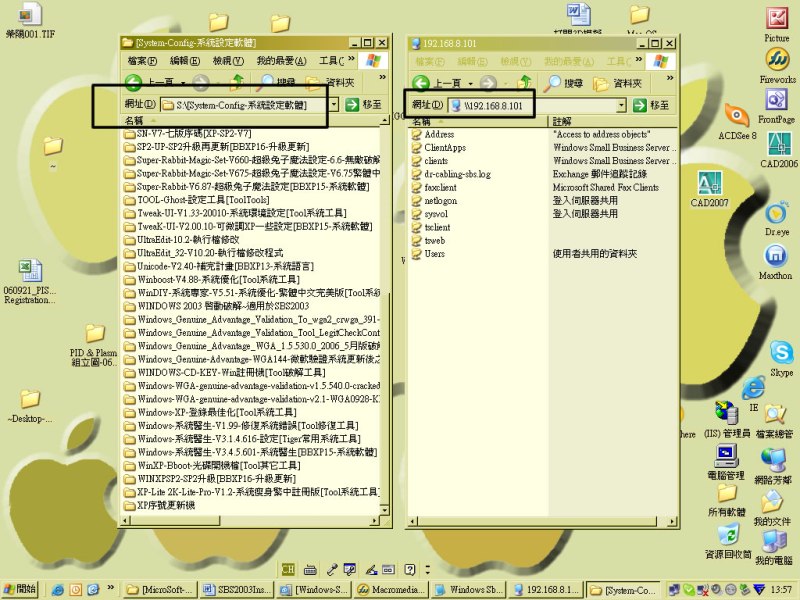Click 移至 Go button in System-Config window
This screenshot has width=800, height=600.
point(363,105)
